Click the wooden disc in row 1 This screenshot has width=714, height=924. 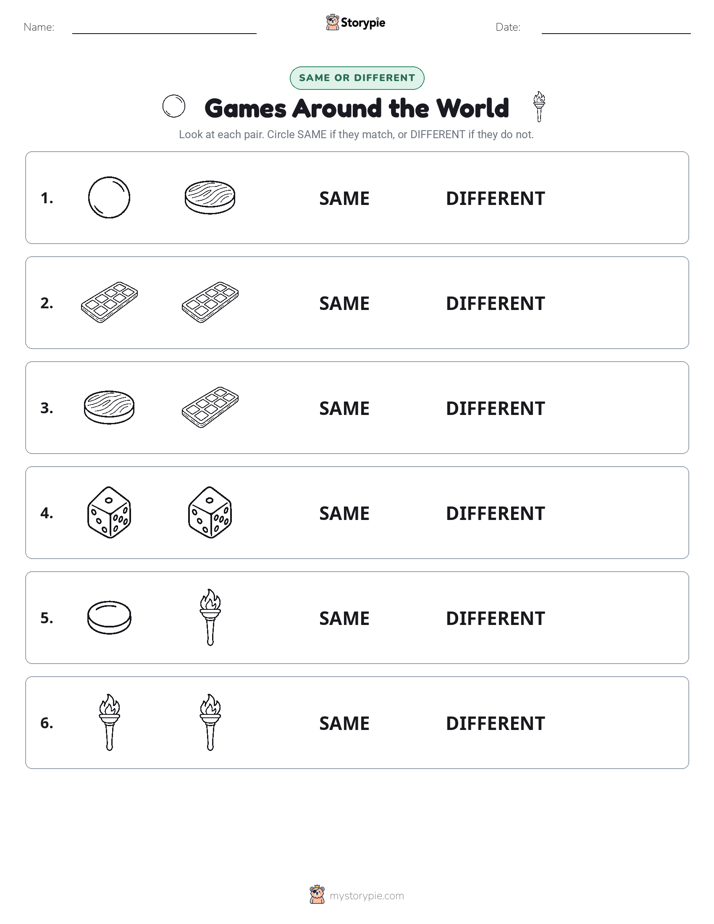pyautogui.click(x=210, y=197)
